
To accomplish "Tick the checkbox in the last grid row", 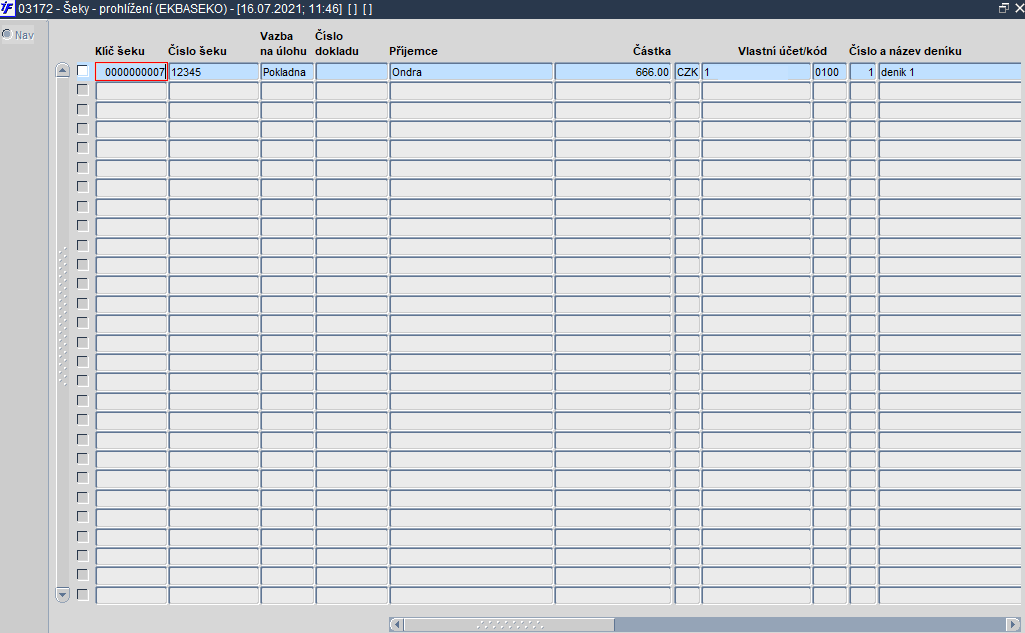I will tap(82, 594).
